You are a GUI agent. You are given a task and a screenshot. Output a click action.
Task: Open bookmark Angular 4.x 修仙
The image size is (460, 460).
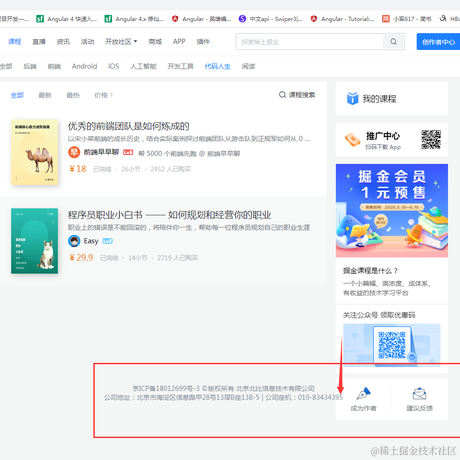point(134,19)
